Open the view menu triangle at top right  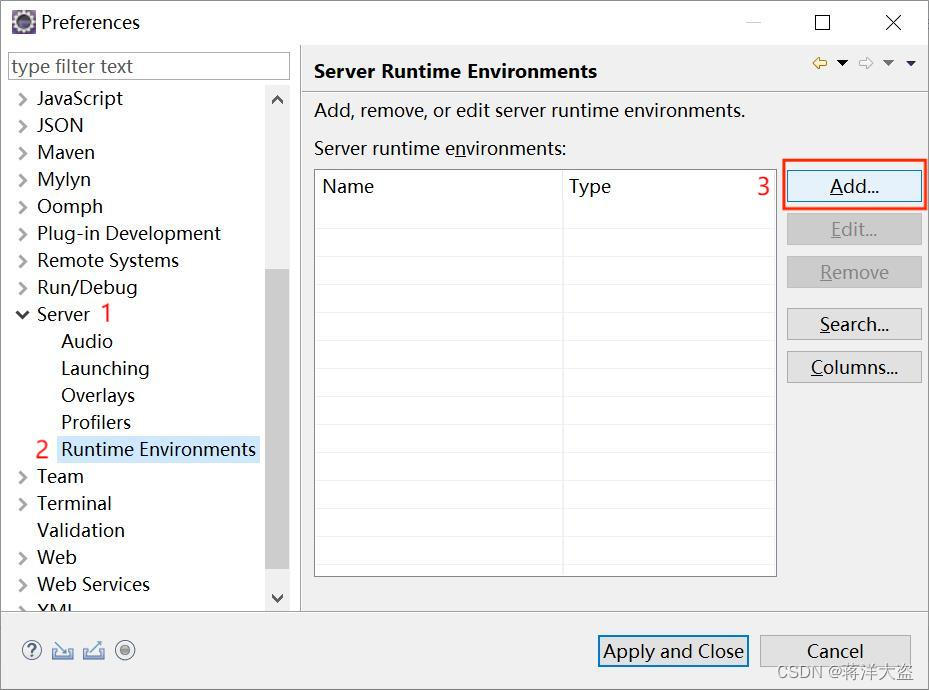point(911,64)
